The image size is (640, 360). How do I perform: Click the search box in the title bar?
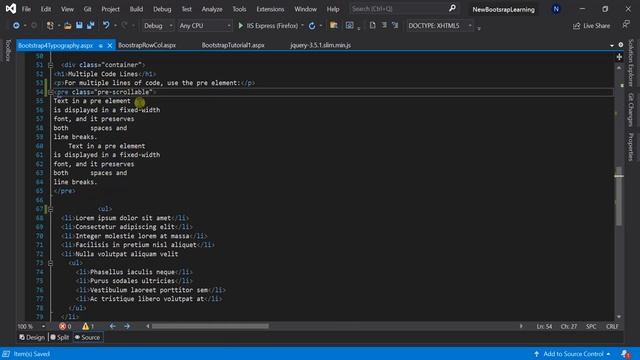403,9
